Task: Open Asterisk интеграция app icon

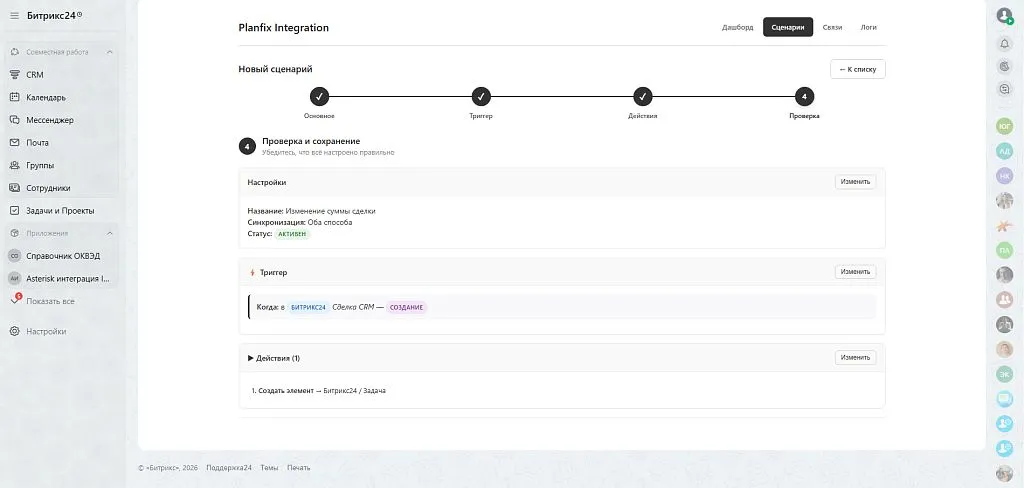Action: [x=14, y=278]
